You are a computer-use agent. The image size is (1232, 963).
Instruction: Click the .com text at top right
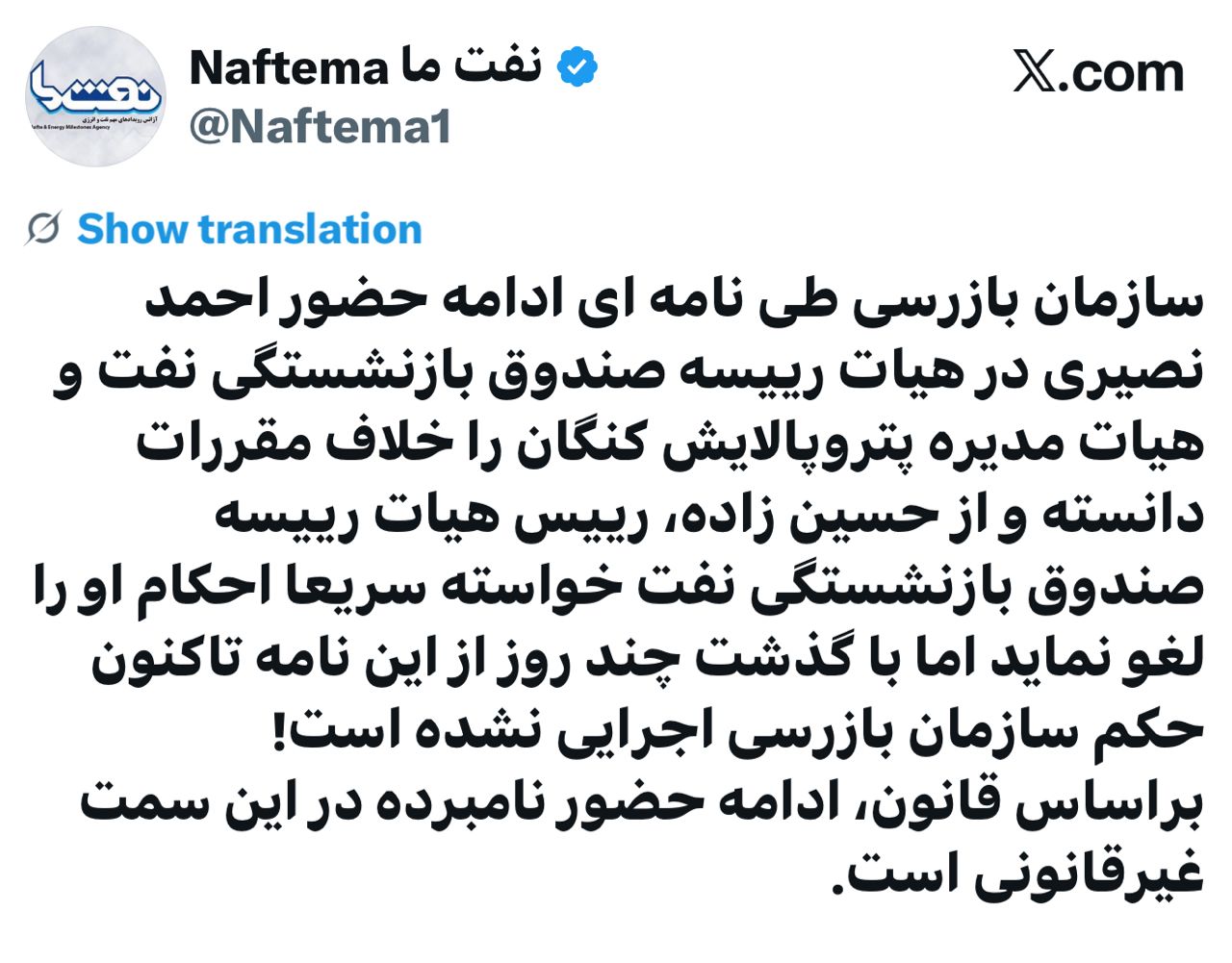click(1120, 73)
